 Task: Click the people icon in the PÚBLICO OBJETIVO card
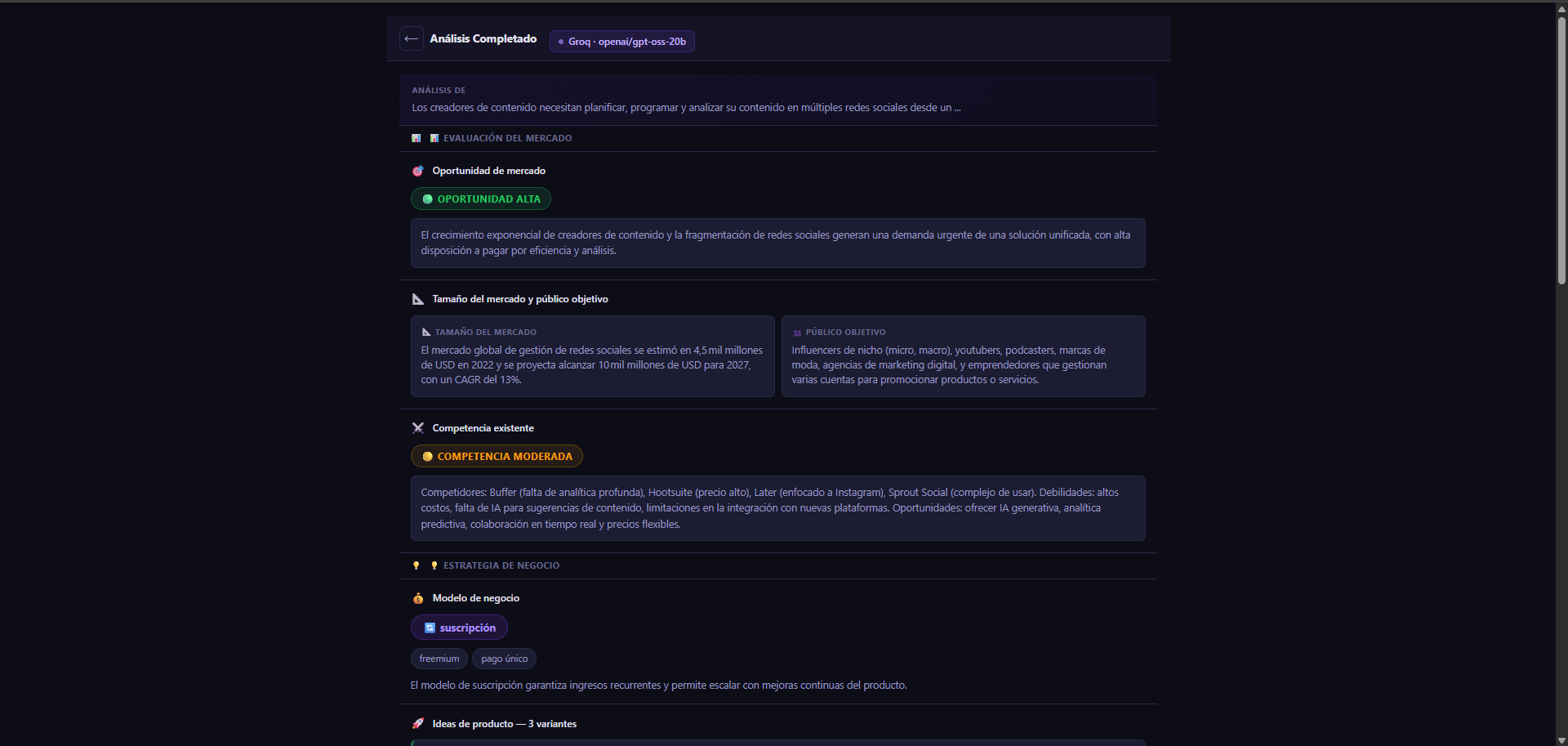click(x=797, y=333)
